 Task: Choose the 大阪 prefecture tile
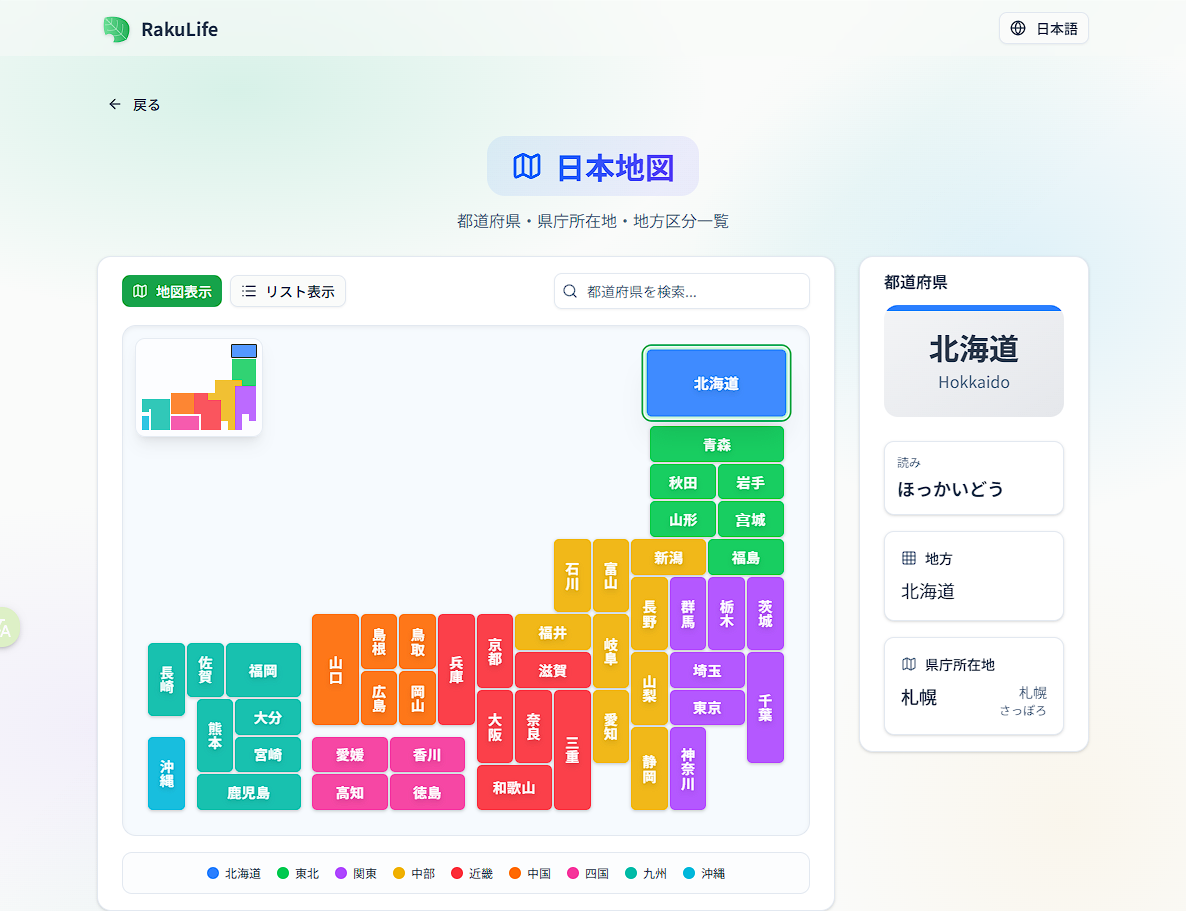[x=495, y=726]
